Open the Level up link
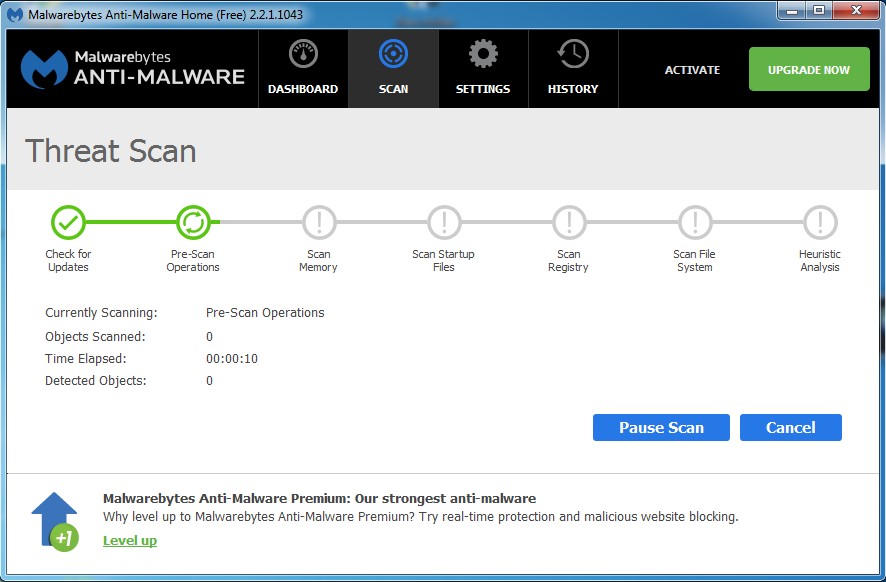Image resolution: width=886 pixels, height=582 pixels. point(129,540)
